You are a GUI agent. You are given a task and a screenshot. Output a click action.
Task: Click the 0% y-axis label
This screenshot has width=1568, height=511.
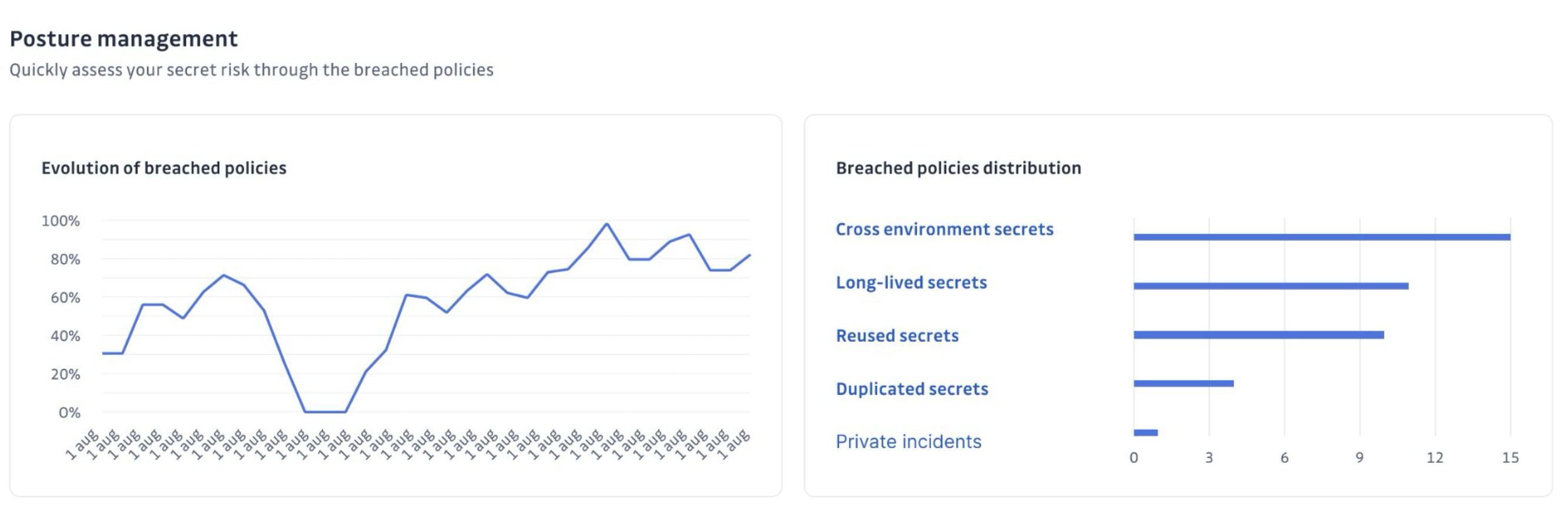(69, 413)
